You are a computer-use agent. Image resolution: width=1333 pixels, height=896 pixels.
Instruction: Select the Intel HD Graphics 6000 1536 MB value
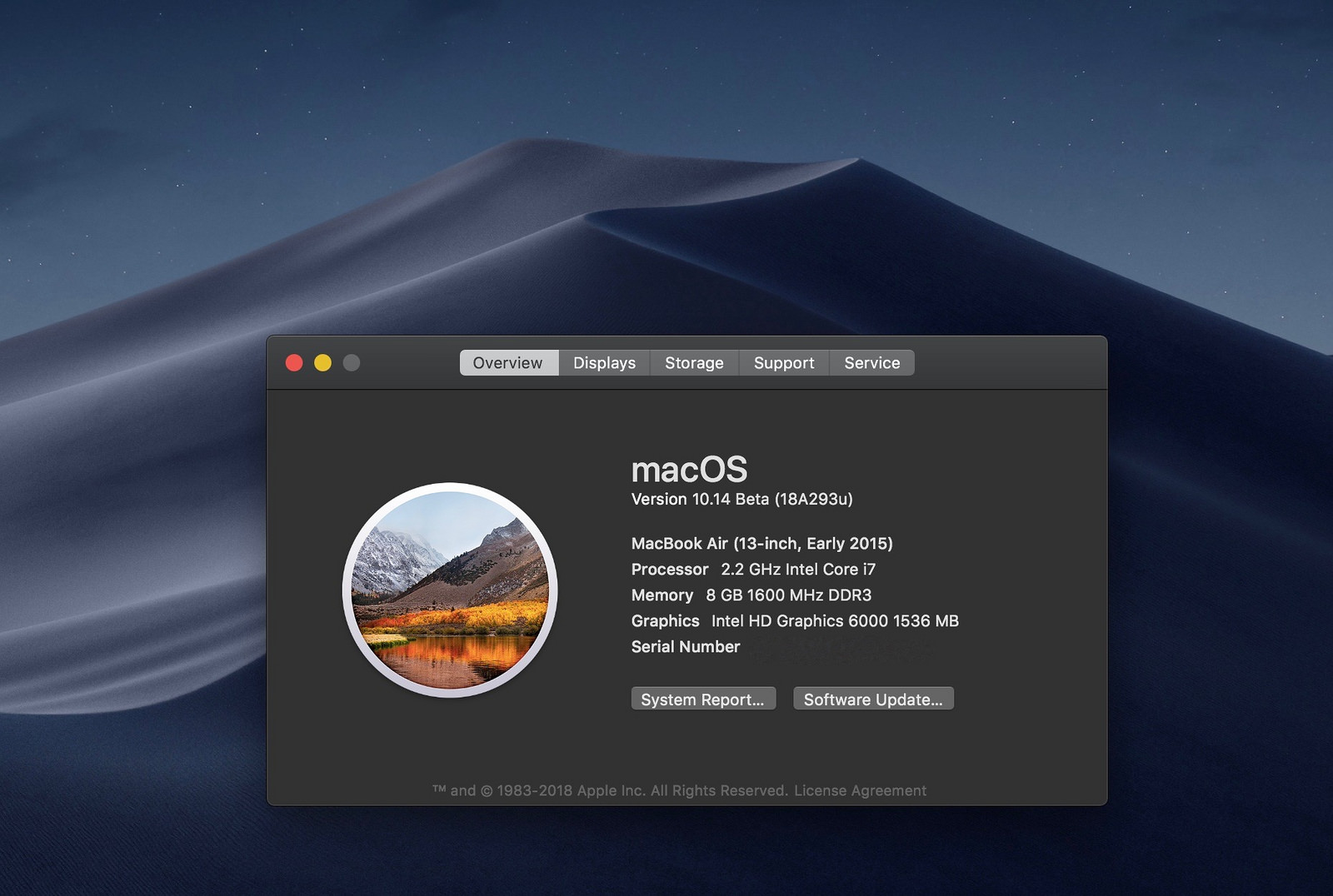click(x=835, y=621)
